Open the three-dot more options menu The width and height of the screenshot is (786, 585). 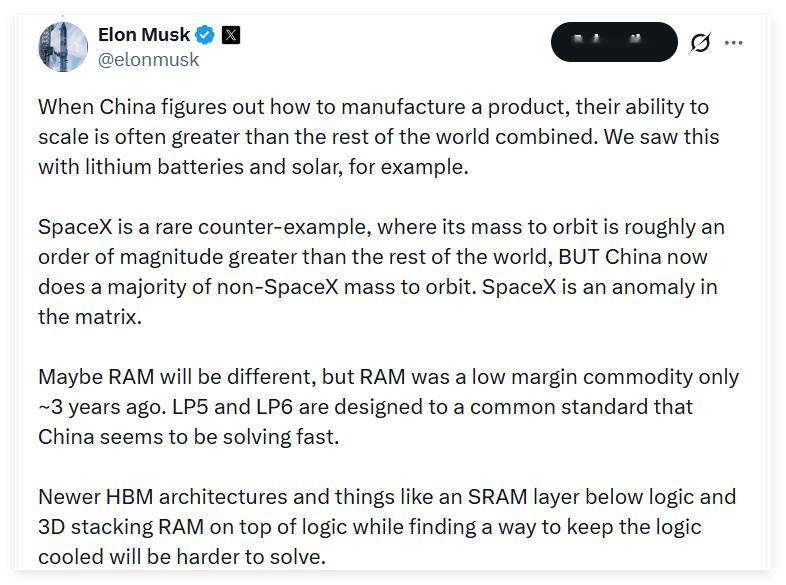coord(733,43)
